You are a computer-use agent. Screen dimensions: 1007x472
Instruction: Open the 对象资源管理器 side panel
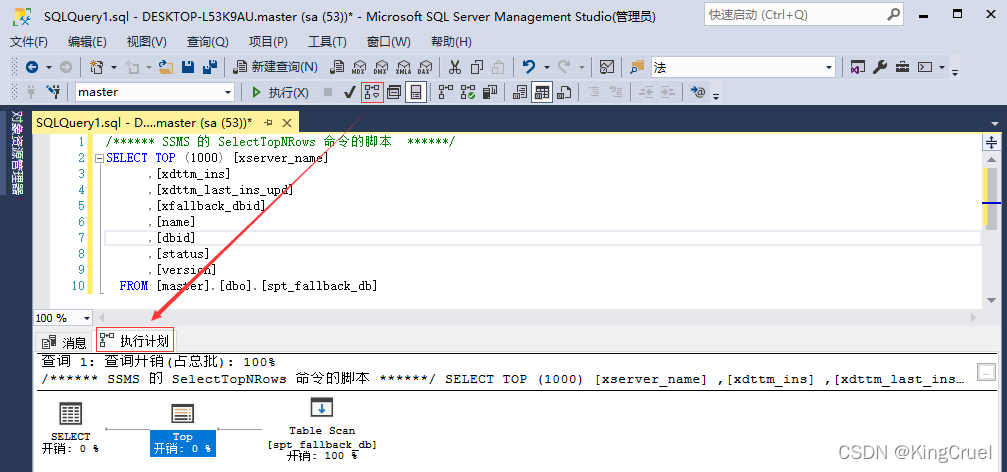(x=17, y=152)
